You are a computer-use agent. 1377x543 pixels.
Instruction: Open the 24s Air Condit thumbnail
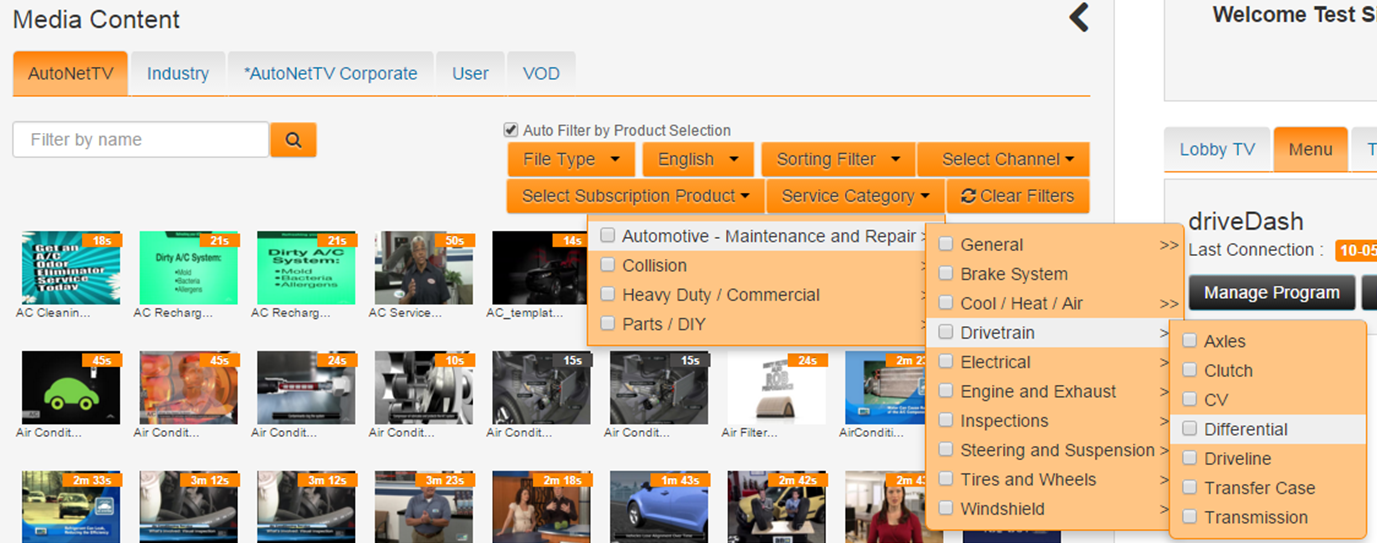(x=306, y=387)
